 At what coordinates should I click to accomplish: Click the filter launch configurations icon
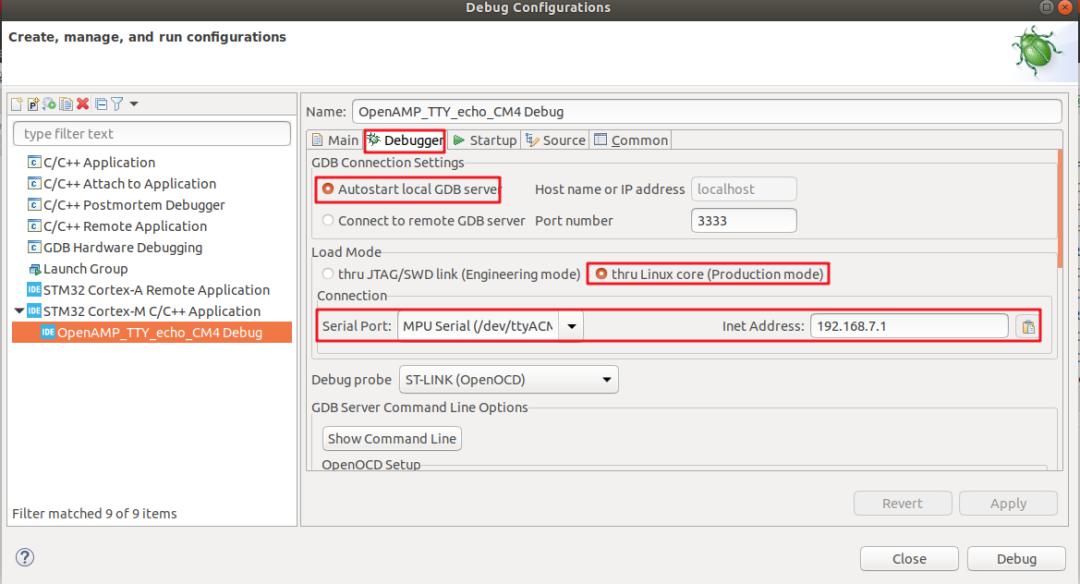point(117,104)
